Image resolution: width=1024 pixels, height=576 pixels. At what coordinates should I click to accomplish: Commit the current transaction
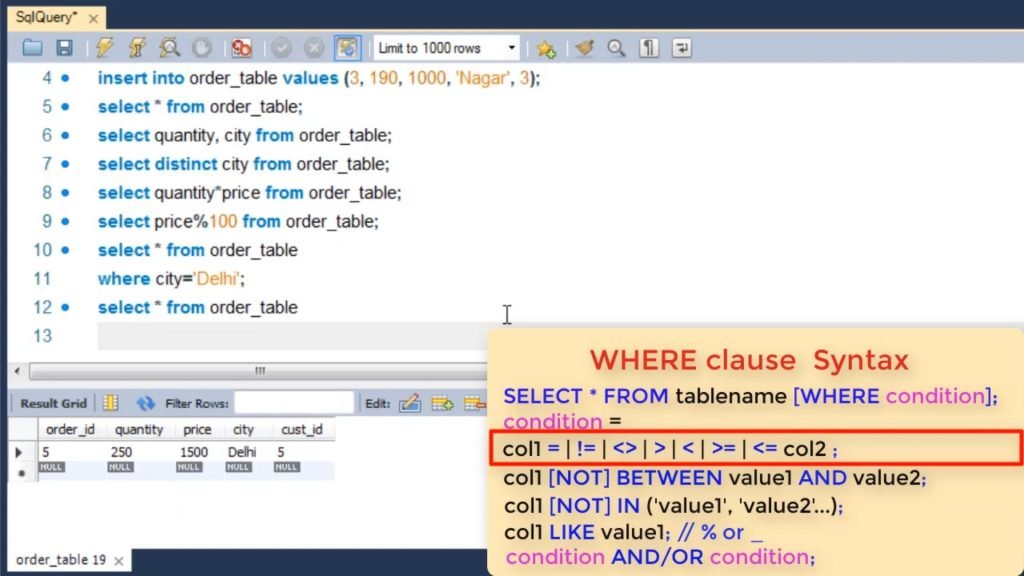coord(283,47)
